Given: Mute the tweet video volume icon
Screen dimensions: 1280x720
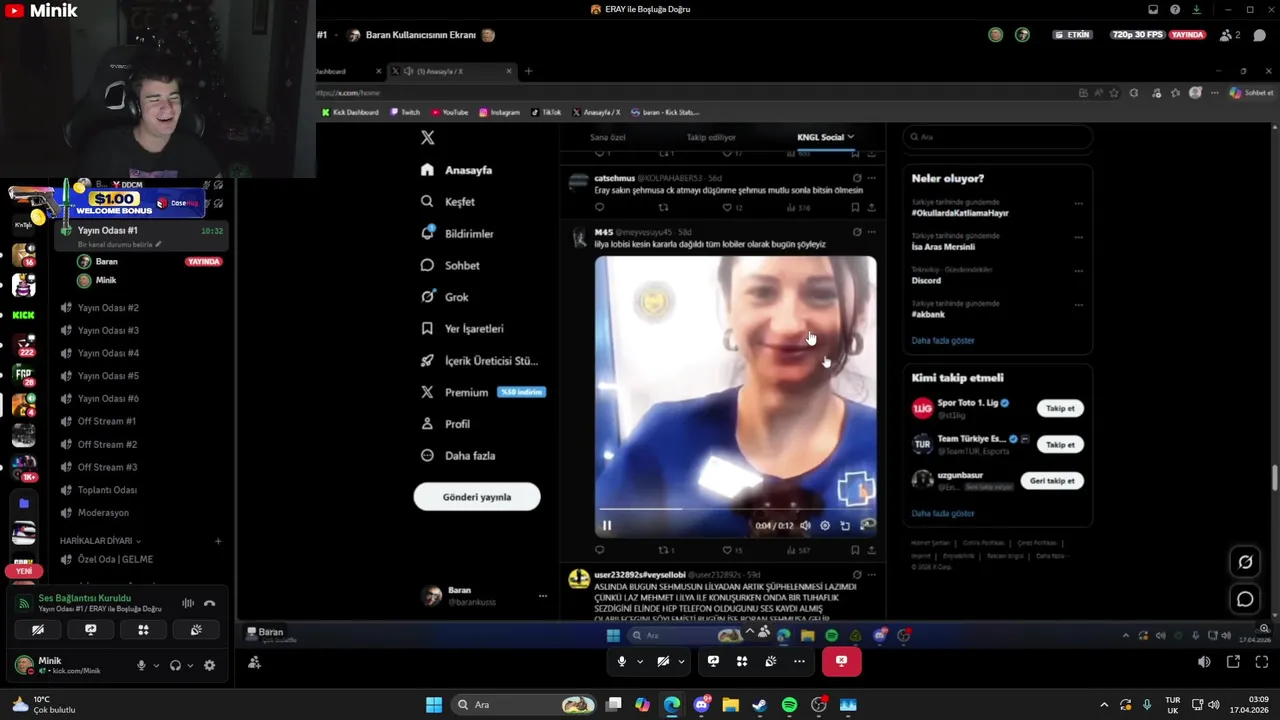Looking at the screenshot, I should (805, 525).
